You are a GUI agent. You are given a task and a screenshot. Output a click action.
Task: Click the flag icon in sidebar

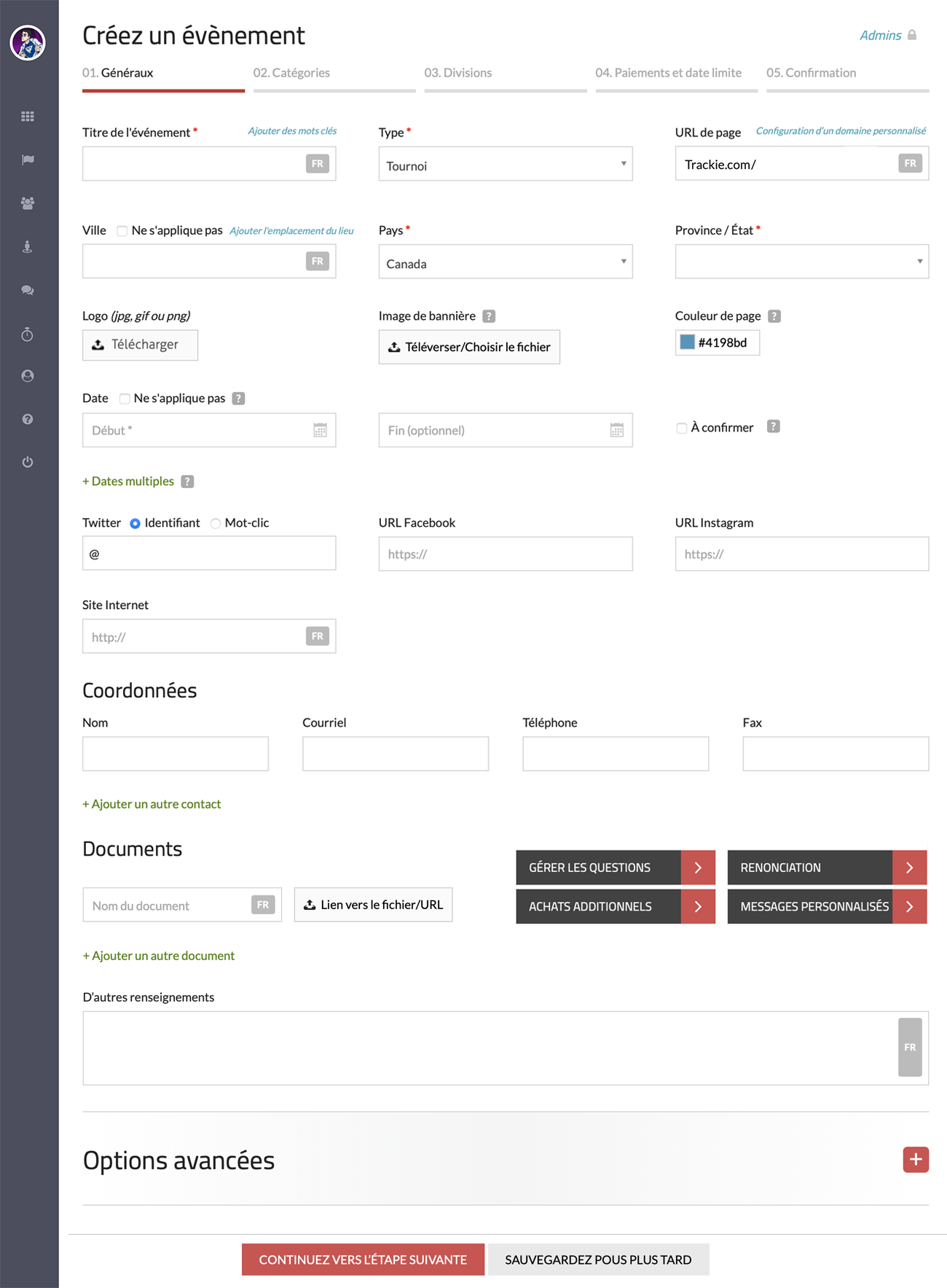[x=28, y=160]
